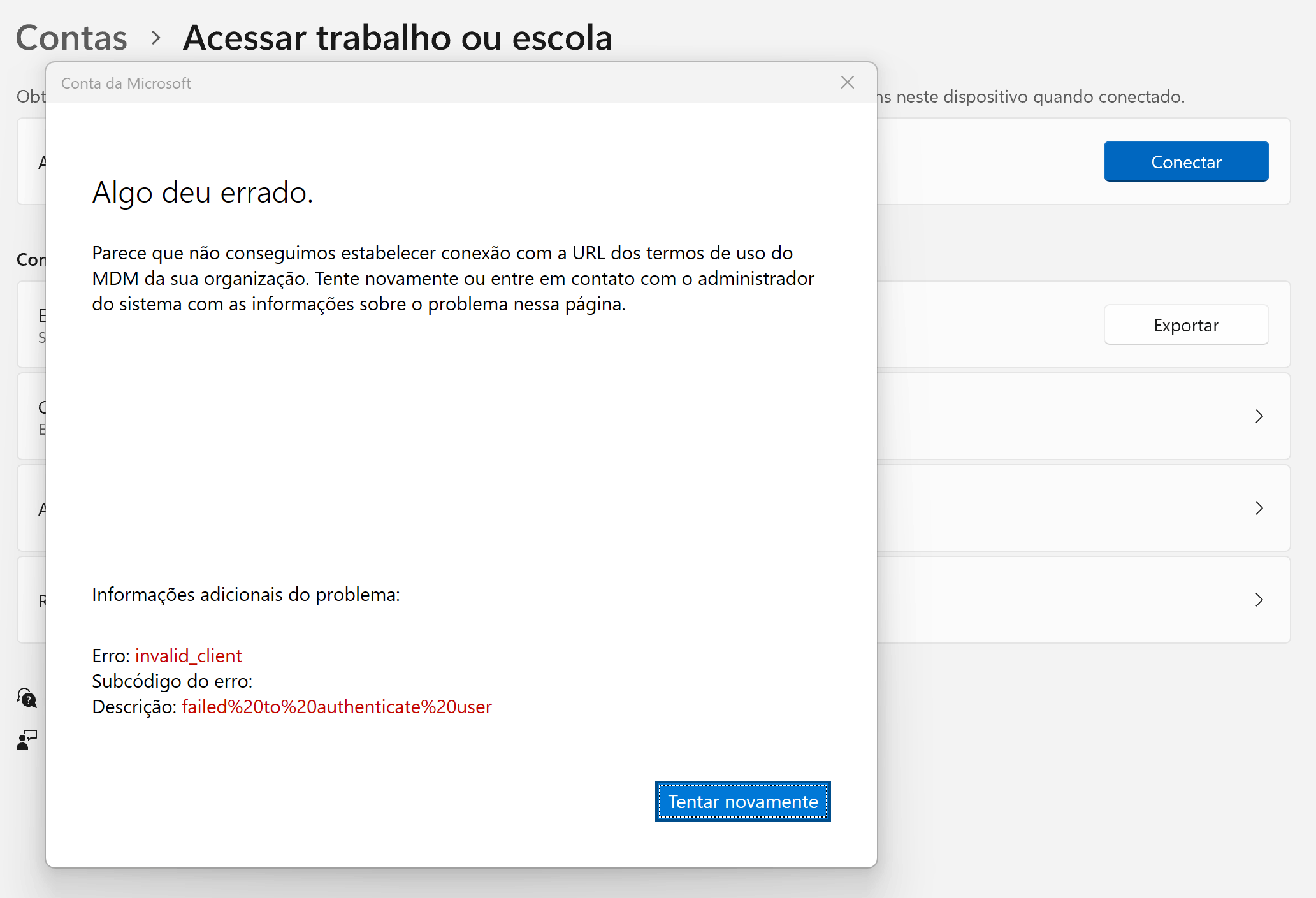
Task: Expand the row directly below the Exportar card
Action: (1259, 416)
